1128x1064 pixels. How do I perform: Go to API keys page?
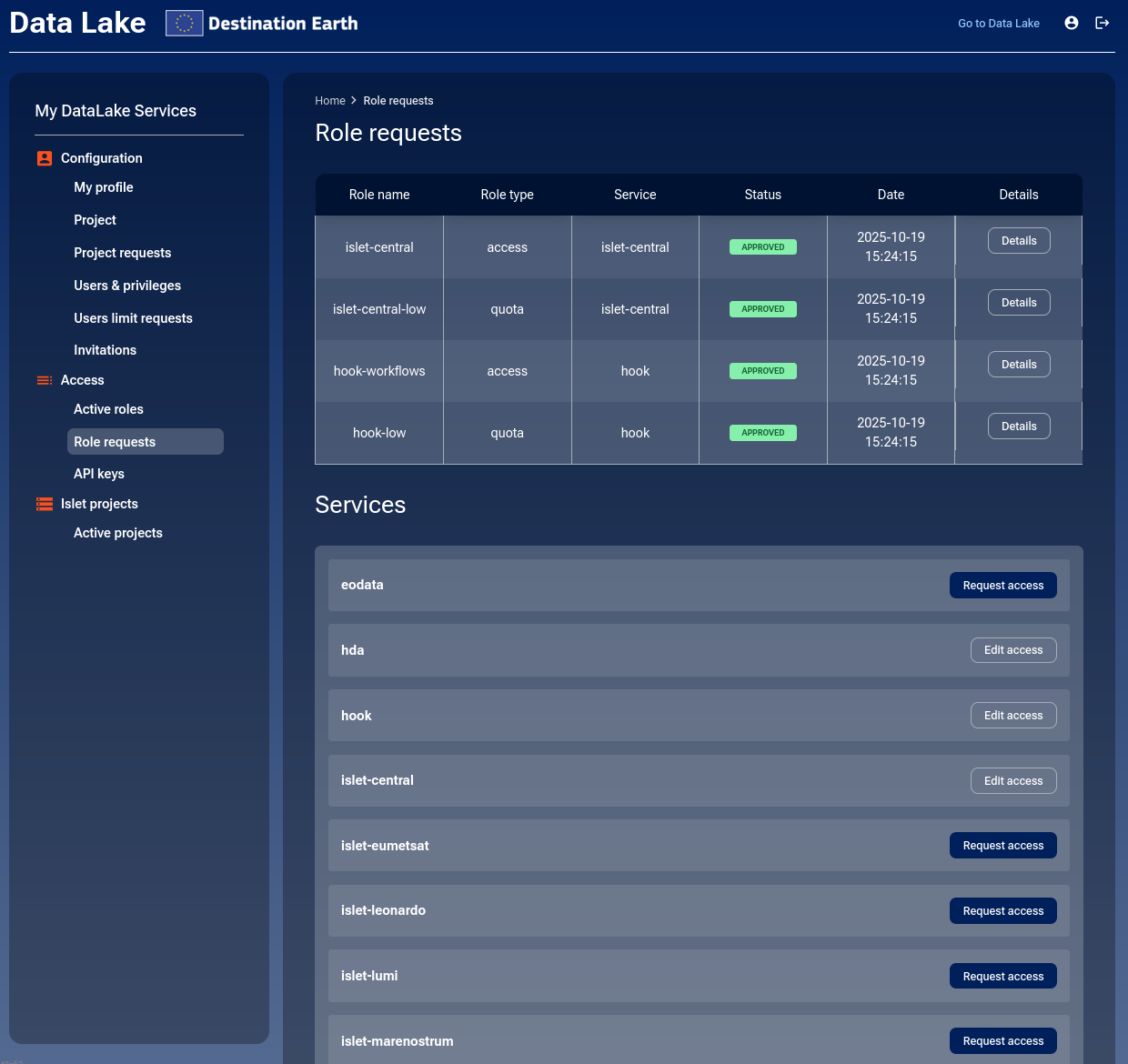coord(99,474)
